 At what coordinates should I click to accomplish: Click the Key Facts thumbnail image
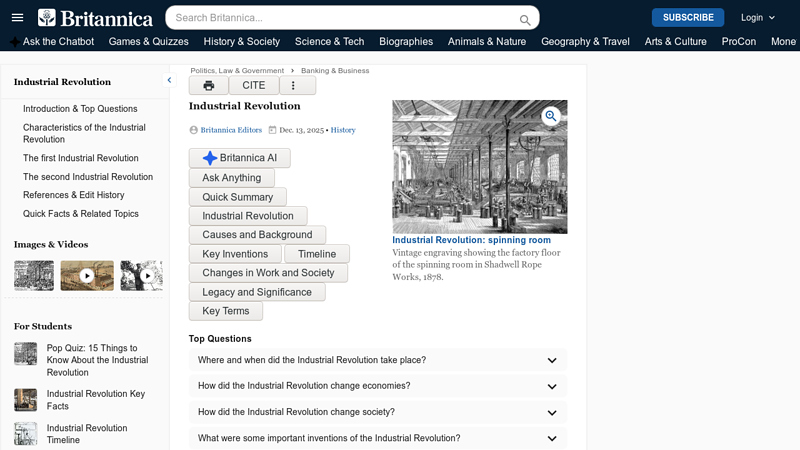click(26, 400)
